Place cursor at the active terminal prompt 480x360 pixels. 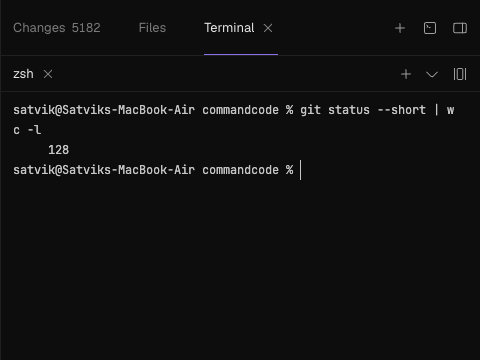point(301,170)
